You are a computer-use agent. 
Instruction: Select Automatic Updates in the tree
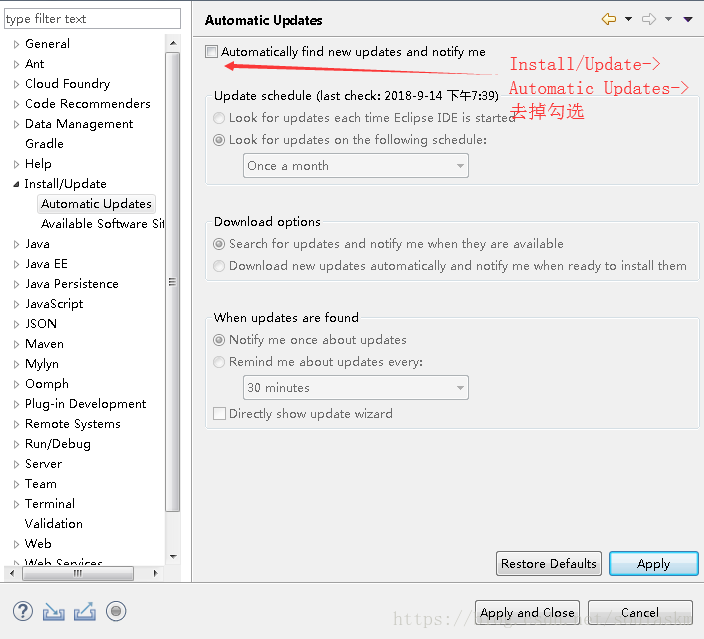pyautogui.click(x=96, y=204)
